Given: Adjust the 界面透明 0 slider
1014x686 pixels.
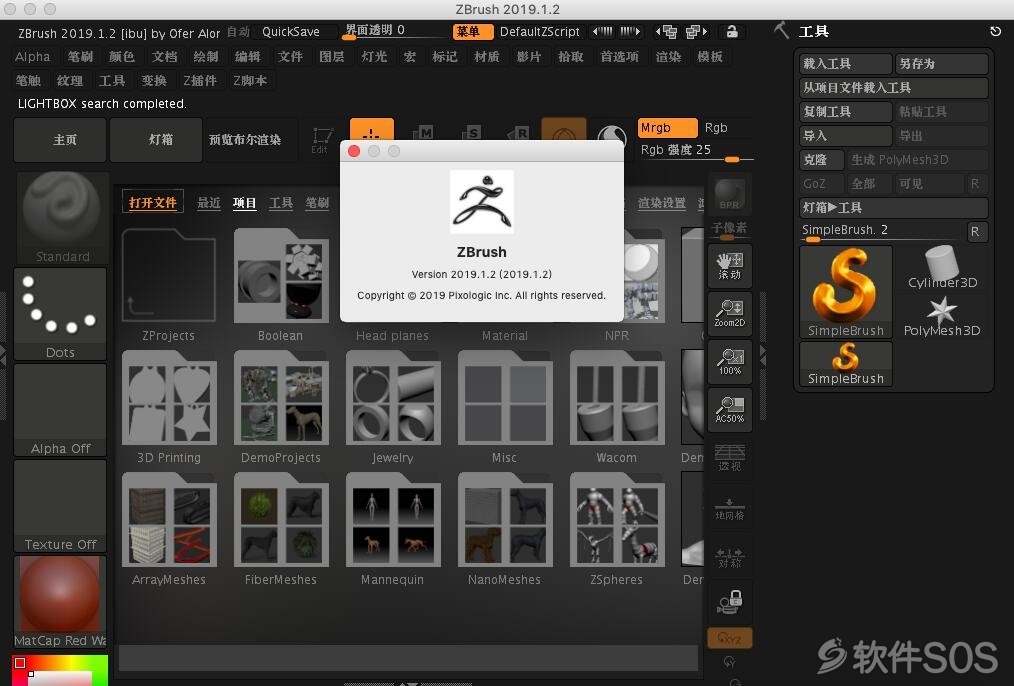Looking at the screenshot, I should [x=394, y=31].
